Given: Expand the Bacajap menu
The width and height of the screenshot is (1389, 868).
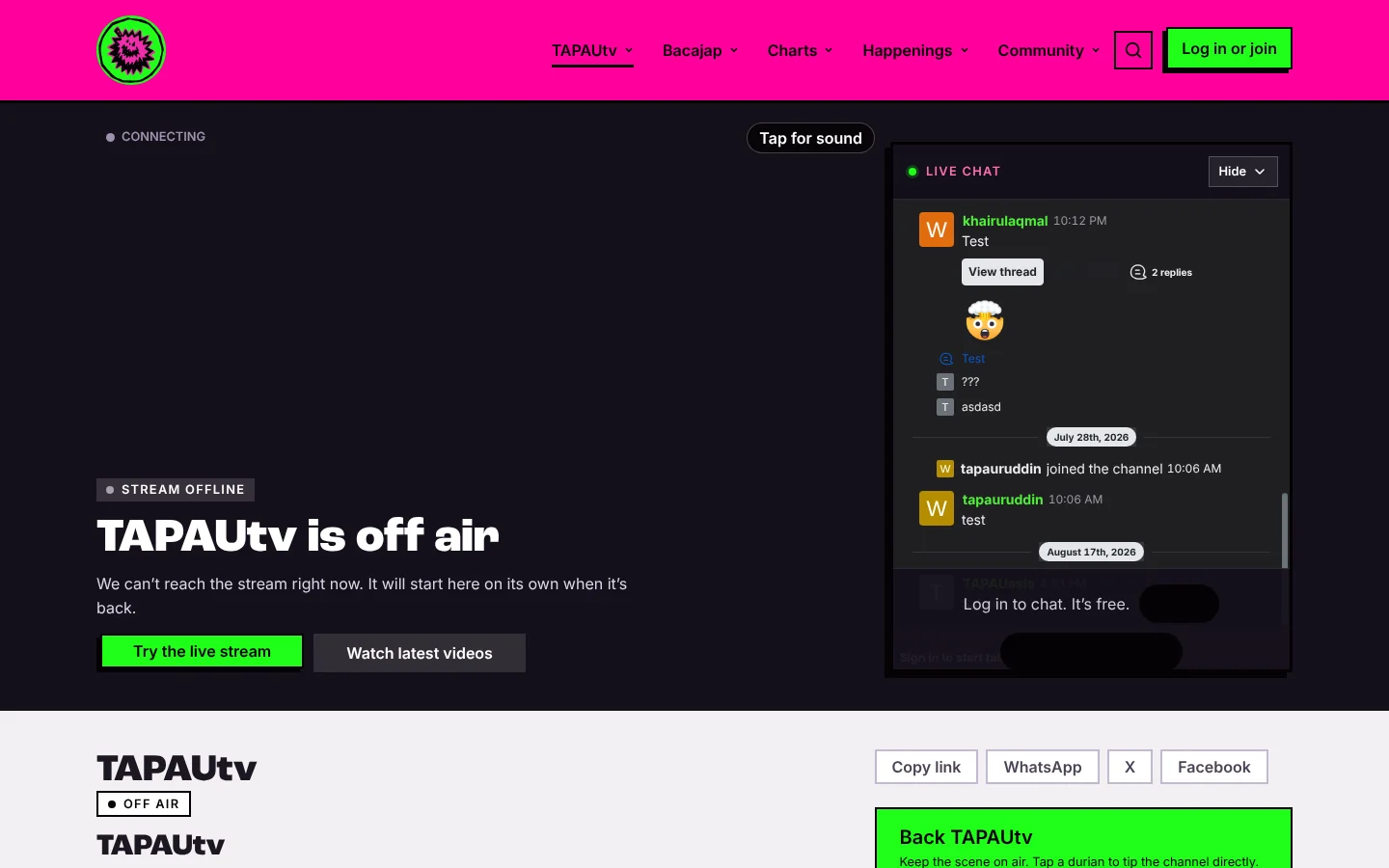Looking at the screenshot, I should click(x=700, y=50).
